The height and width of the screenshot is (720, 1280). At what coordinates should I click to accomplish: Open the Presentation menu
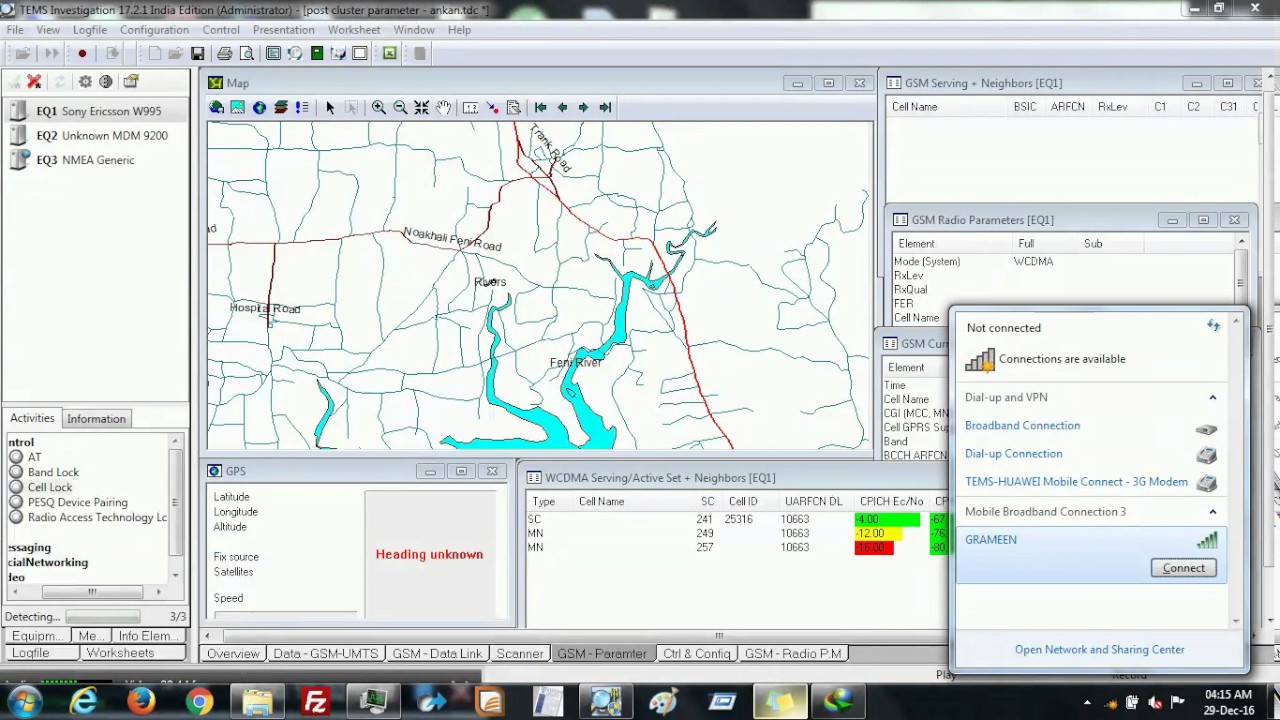tap(283, 30)
